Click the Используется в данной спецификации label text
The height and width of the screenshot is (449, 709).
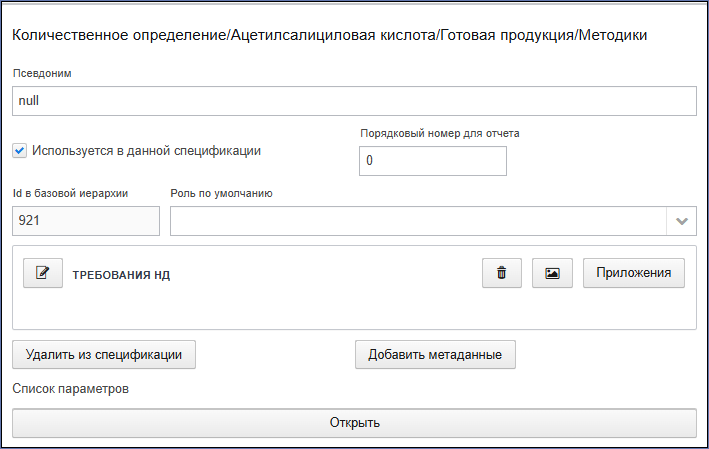click(x=146, y=151)
